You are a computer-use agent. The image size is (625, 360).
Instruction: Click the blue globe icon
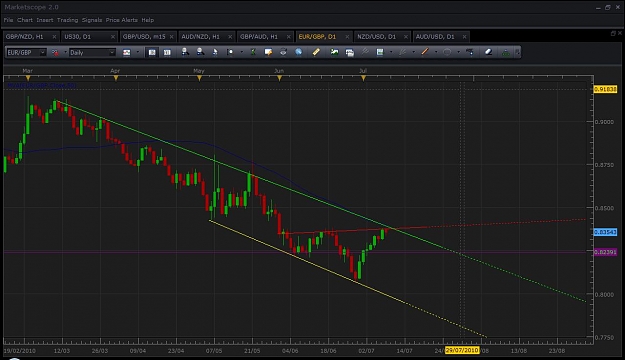click(299, 52)
